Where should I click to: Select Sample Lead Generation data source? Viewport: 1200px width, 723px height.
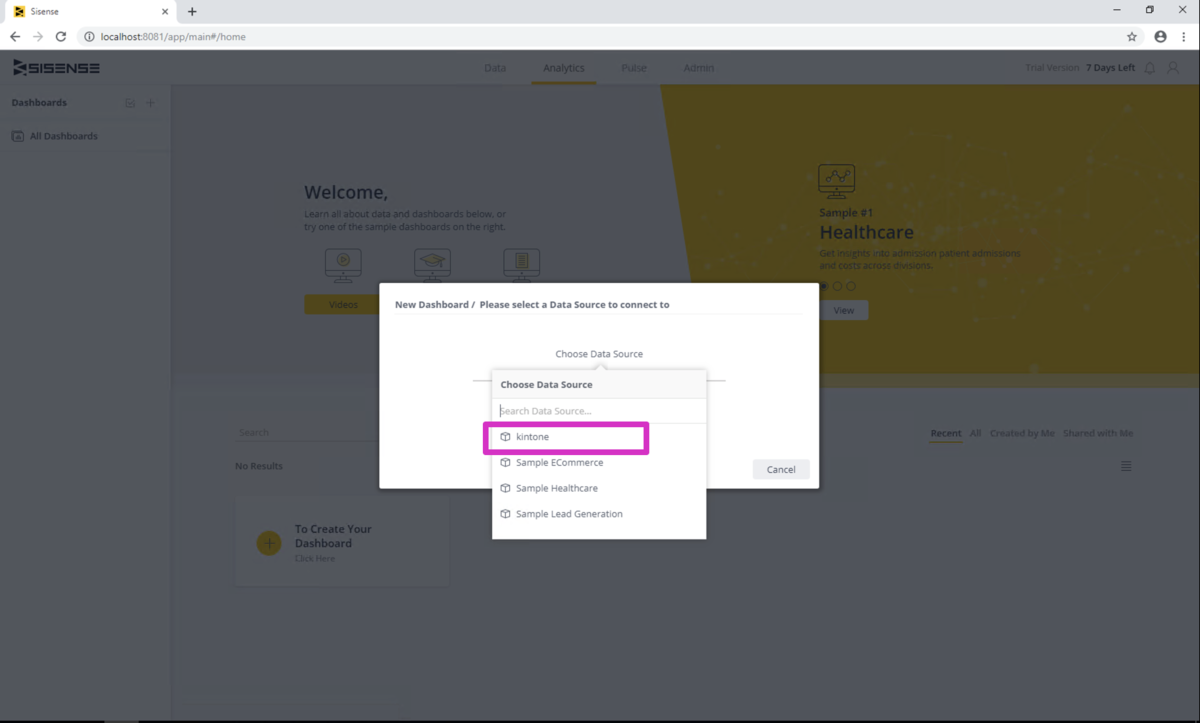599,514
